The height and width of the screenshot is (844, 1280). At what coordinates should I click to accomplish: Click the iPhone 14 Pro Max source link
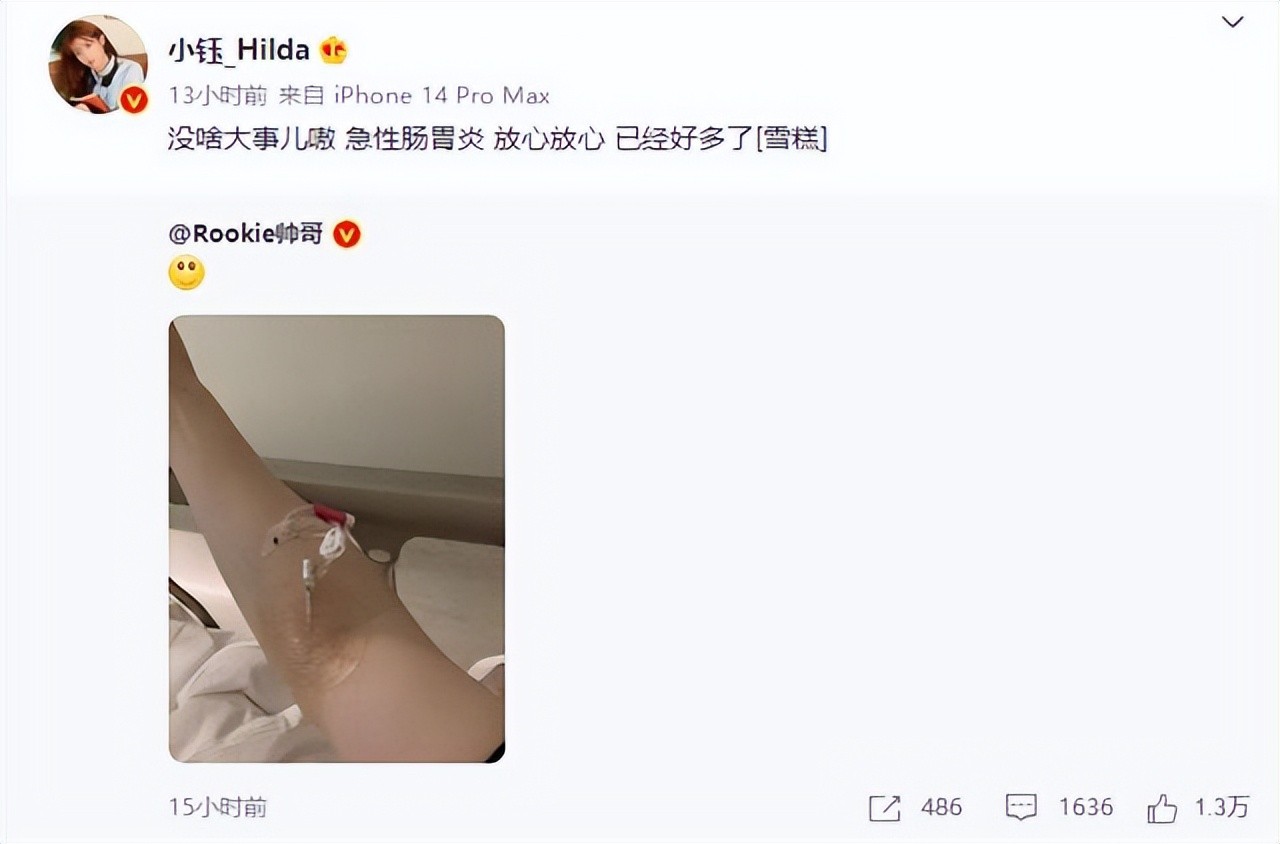(441, 96)
